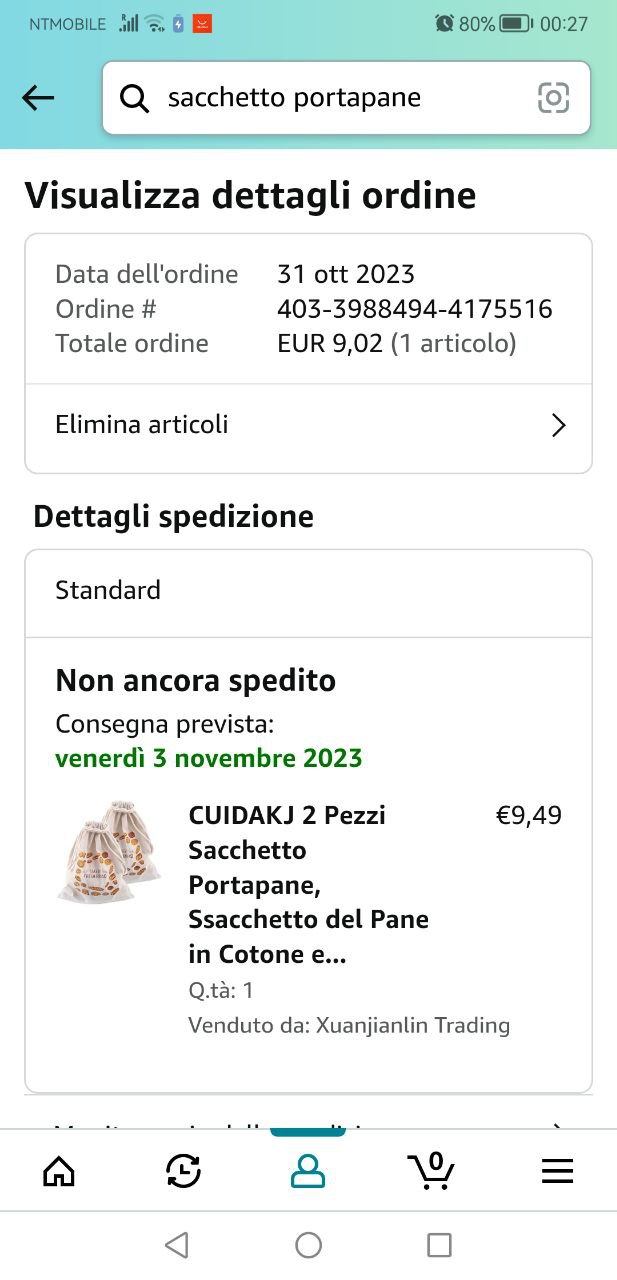Tap the search magnifier icon

click(x=134, y=98)
